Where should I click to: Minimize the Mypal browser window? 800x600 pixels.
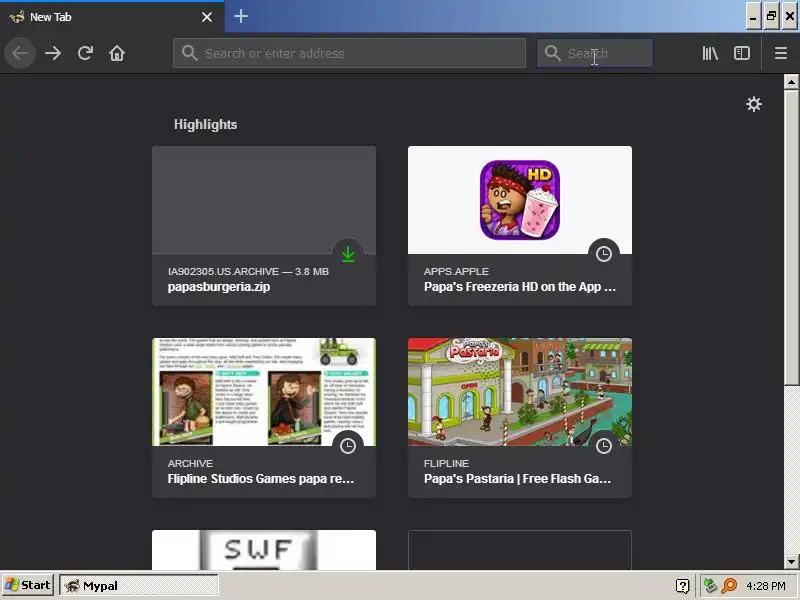(x=753, y=17)
